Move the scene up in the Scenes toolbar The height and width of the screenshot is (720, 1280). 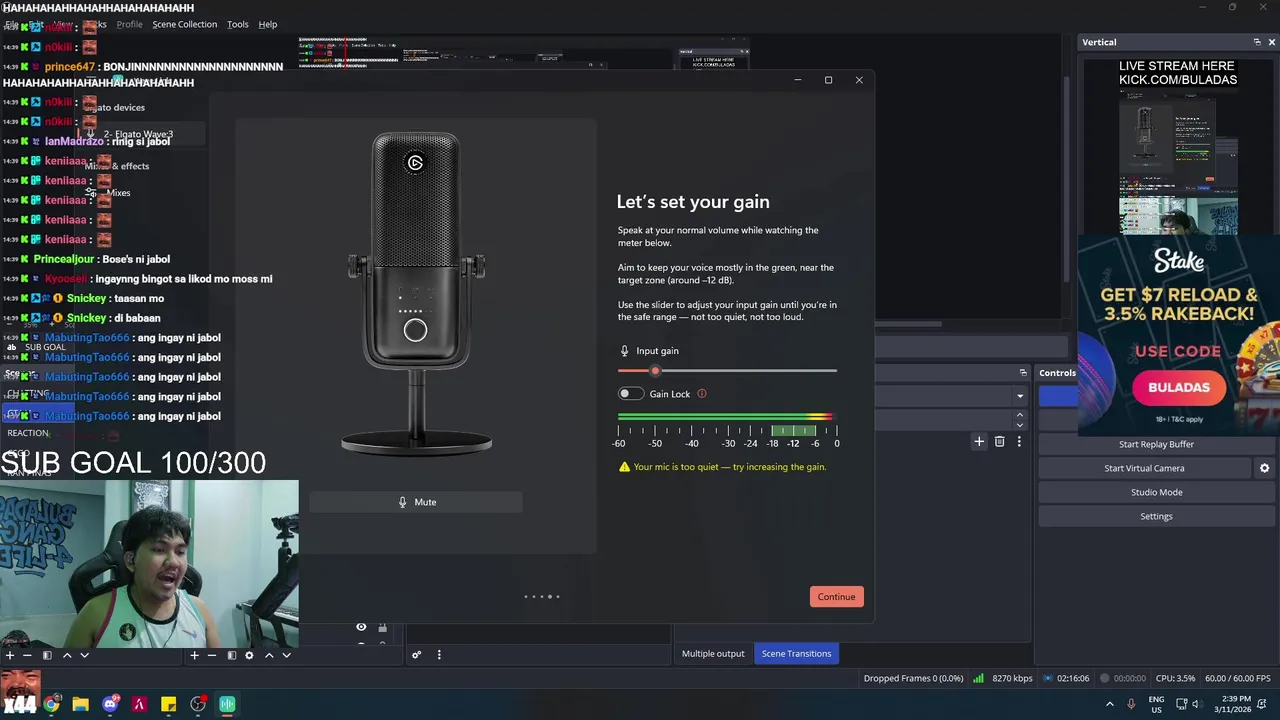67,655
